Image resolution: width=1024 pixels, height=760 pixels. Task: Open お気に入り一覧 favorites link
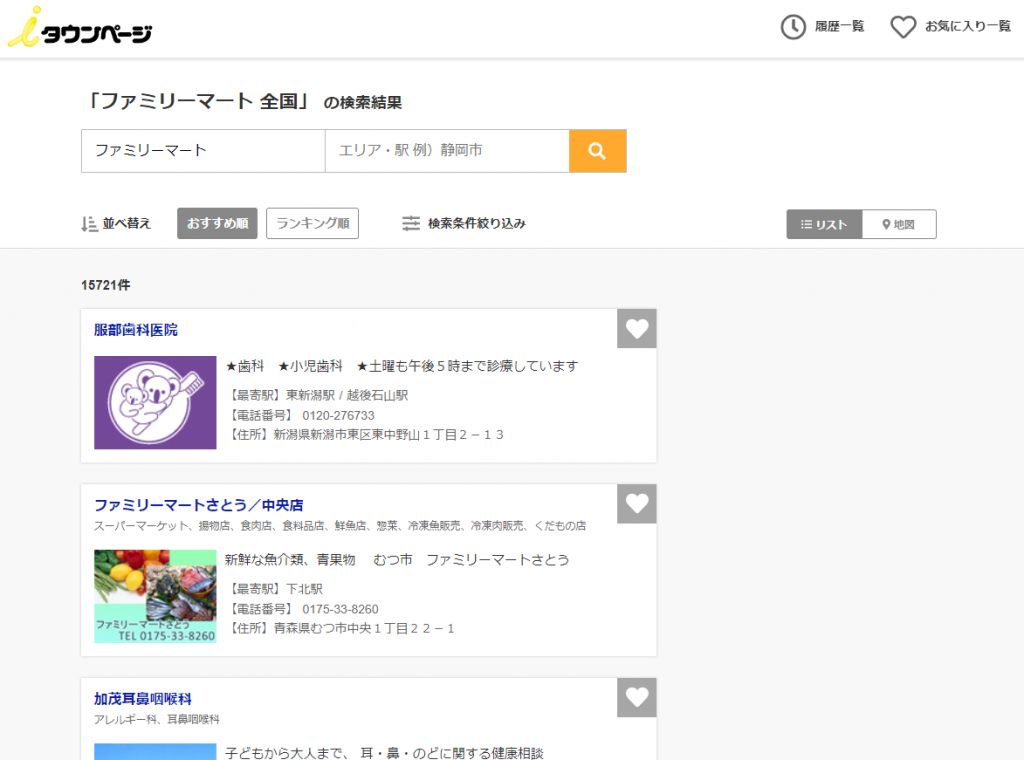point(968,27)
